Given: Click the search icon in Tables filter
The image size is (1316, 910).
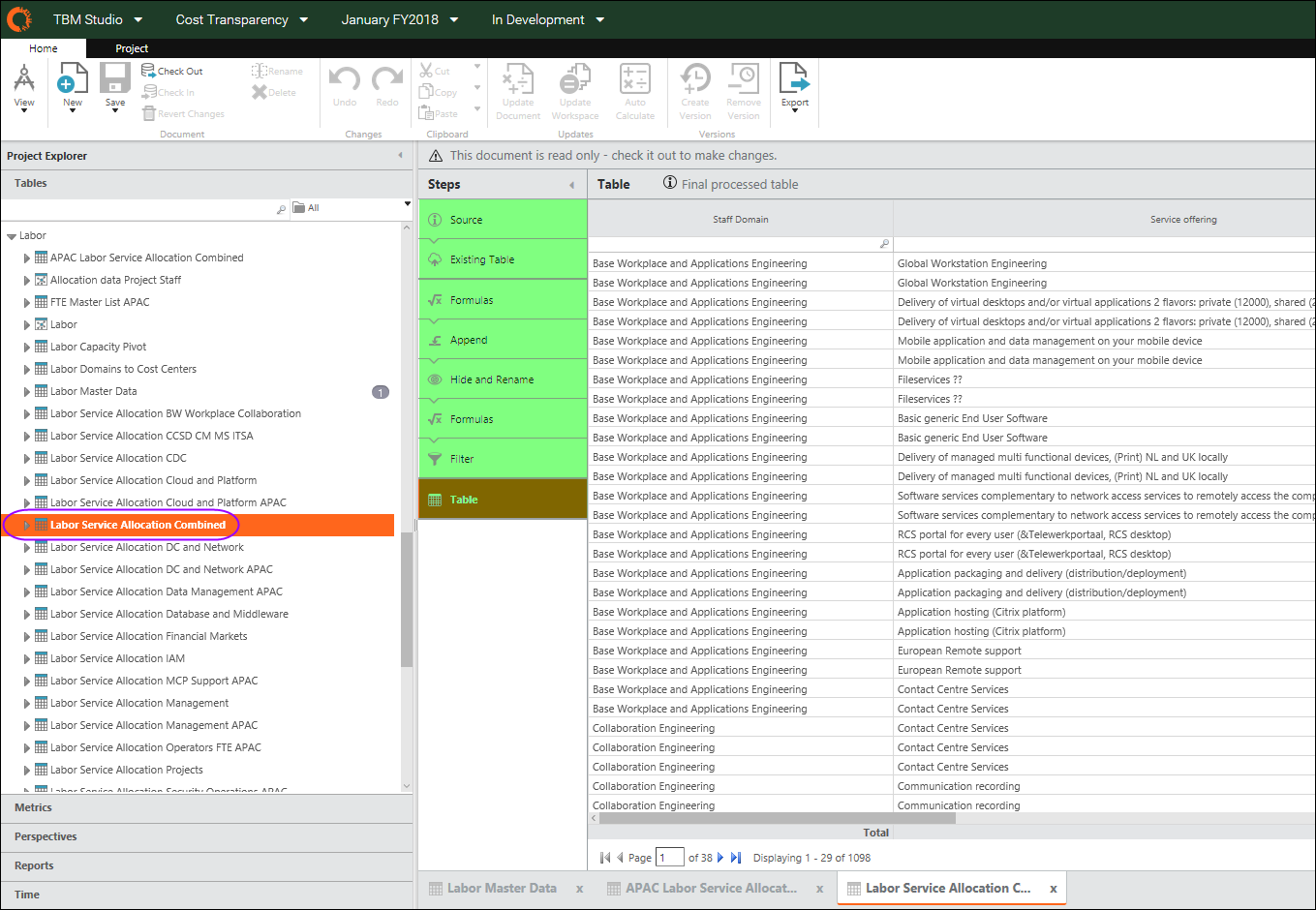Looking at the screenshot, I should click(281, 208).
